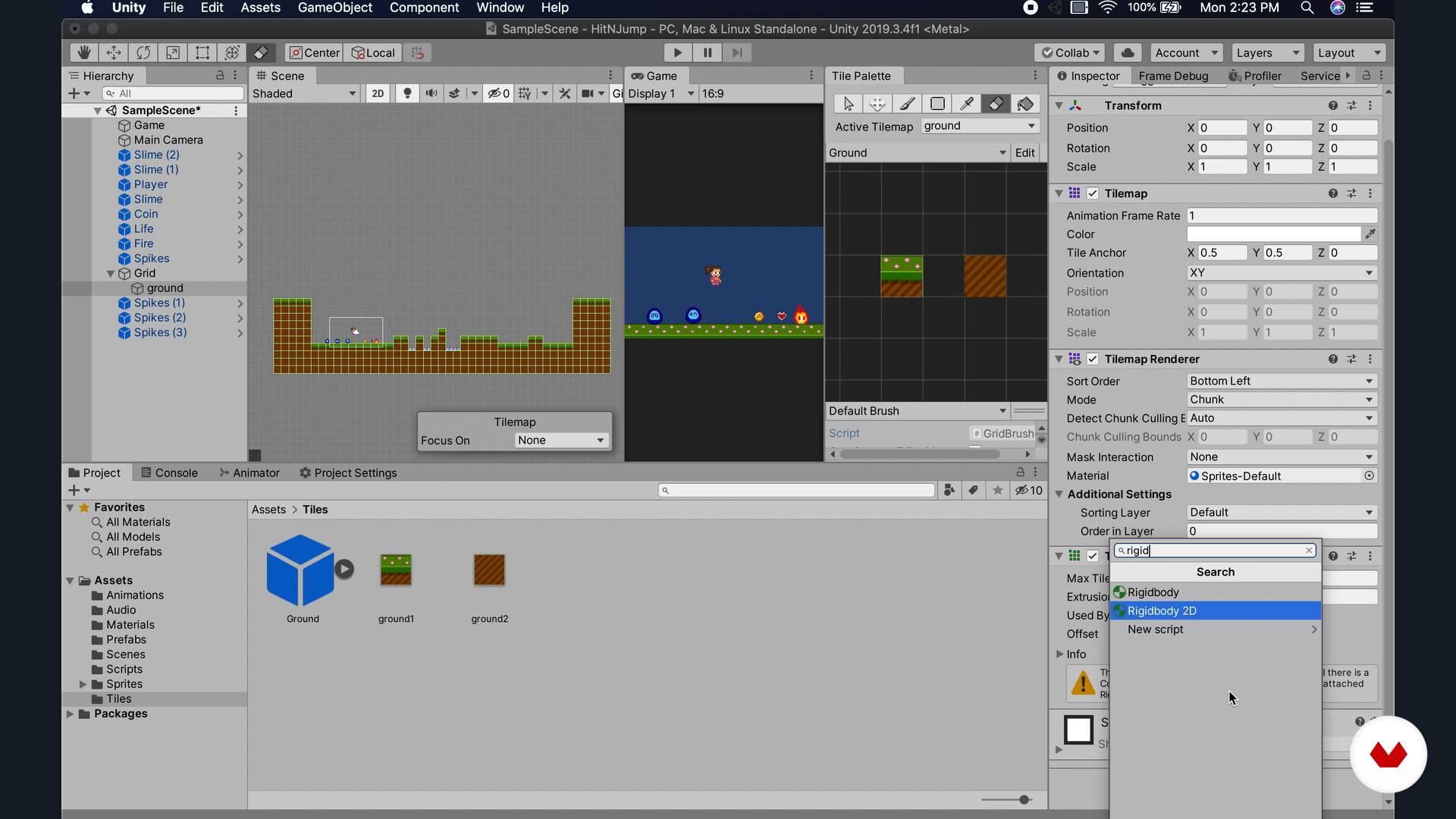
Task: Switch to Project Settings tab
Action: [x=348, y=472]
